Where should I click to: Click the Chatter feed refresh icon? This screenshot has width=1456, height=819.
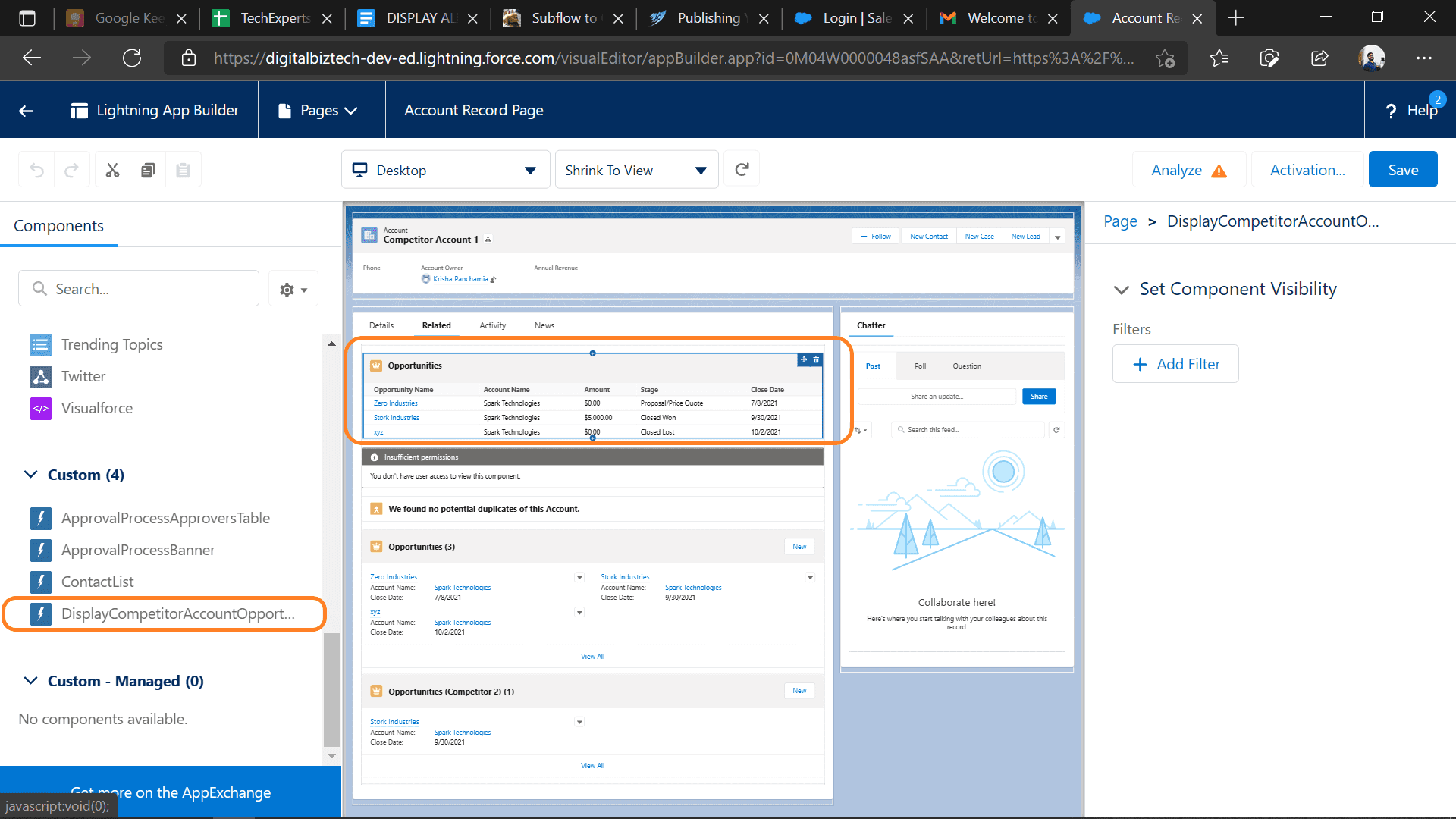(x=1056, y=430)
